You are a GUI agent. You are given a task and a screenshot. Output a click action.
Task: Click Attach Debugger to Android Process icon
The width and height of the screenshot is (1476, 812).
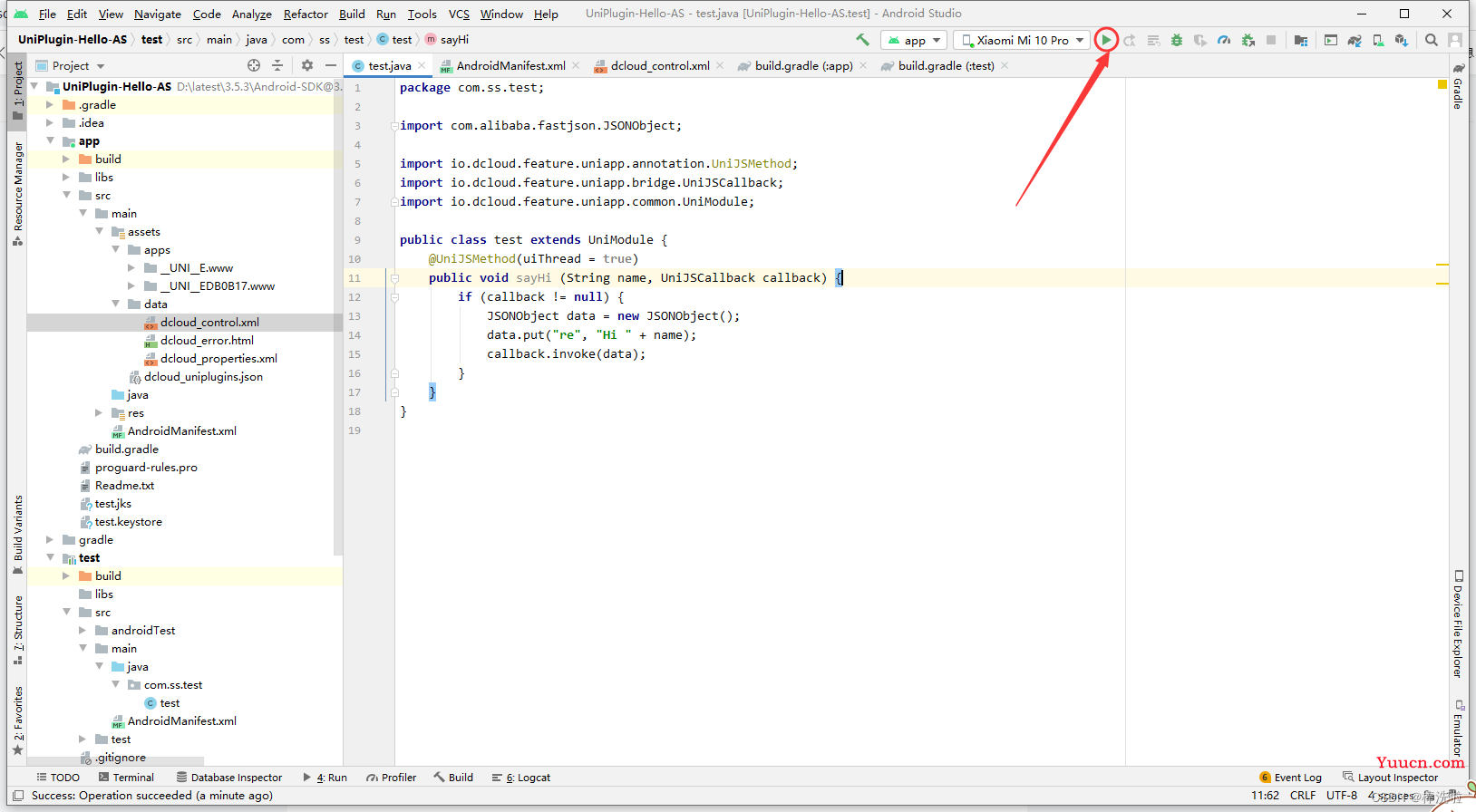(x=1248, y=40)
